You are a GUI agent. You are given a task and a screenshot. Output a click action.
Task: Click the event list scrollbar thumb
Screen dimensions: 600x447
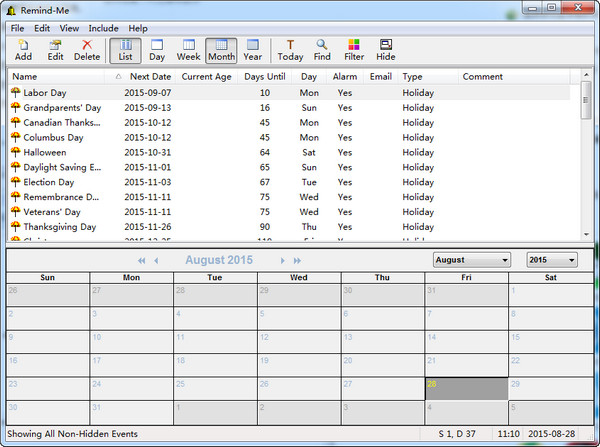585,100
